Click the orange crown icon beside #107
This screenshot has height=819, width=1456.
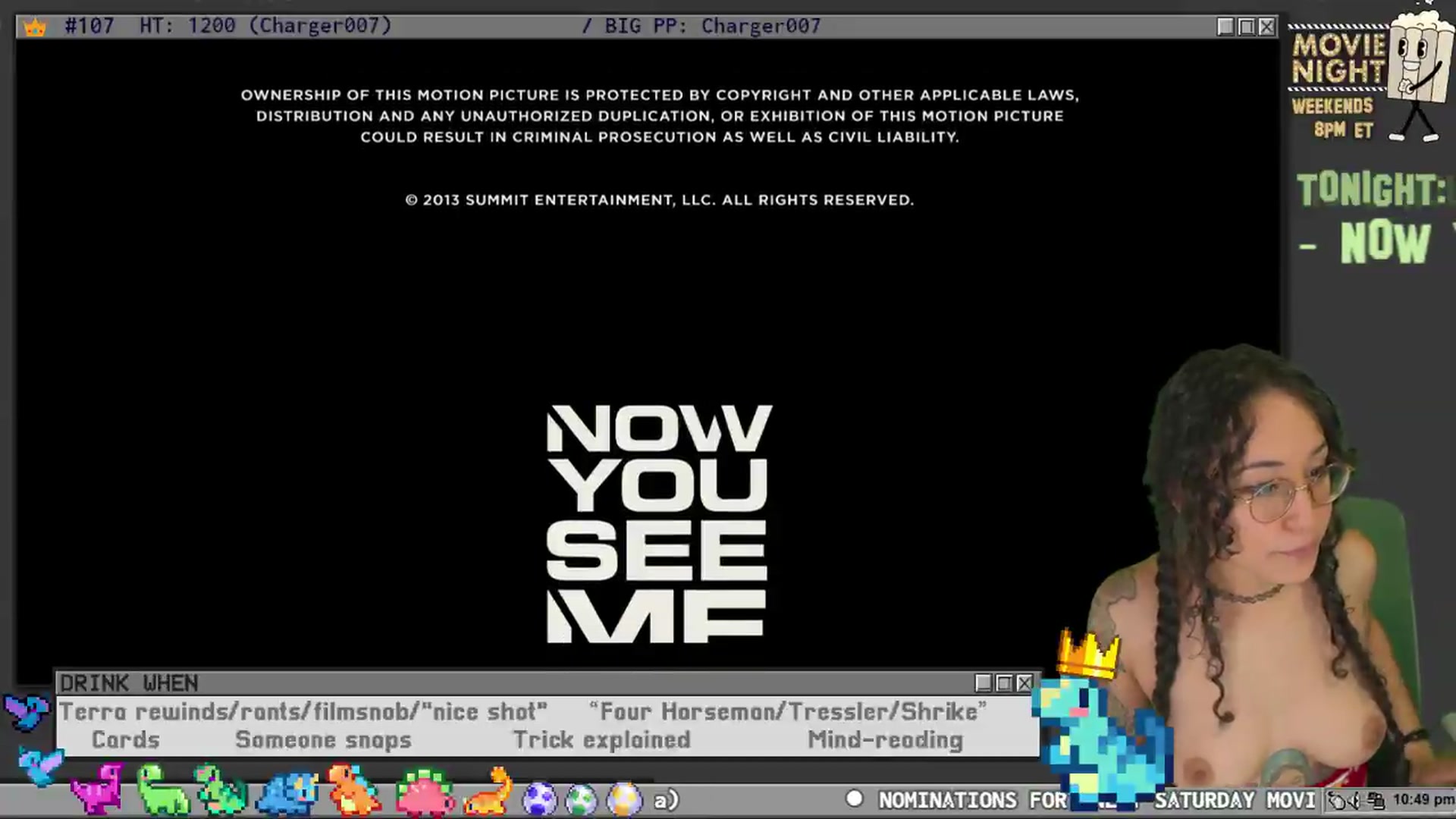tap(35, 28)
